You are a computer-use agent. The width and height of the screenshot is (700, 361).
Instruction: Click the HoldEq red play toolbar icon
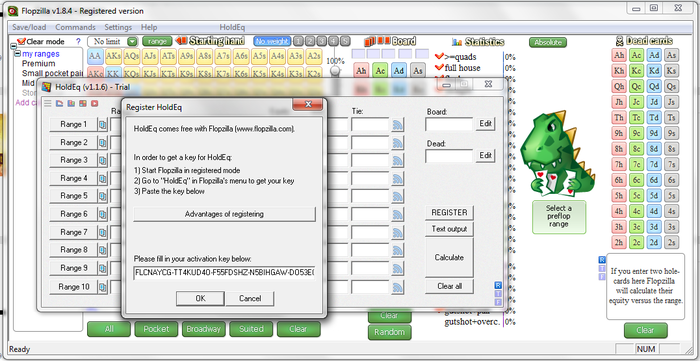[x=94, y=103]
